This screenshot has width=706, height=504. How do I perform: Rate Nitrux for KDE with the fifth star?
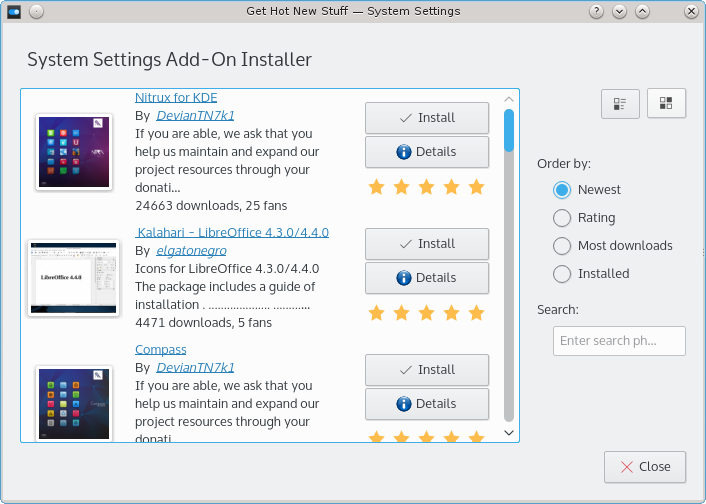click(476, 187)
